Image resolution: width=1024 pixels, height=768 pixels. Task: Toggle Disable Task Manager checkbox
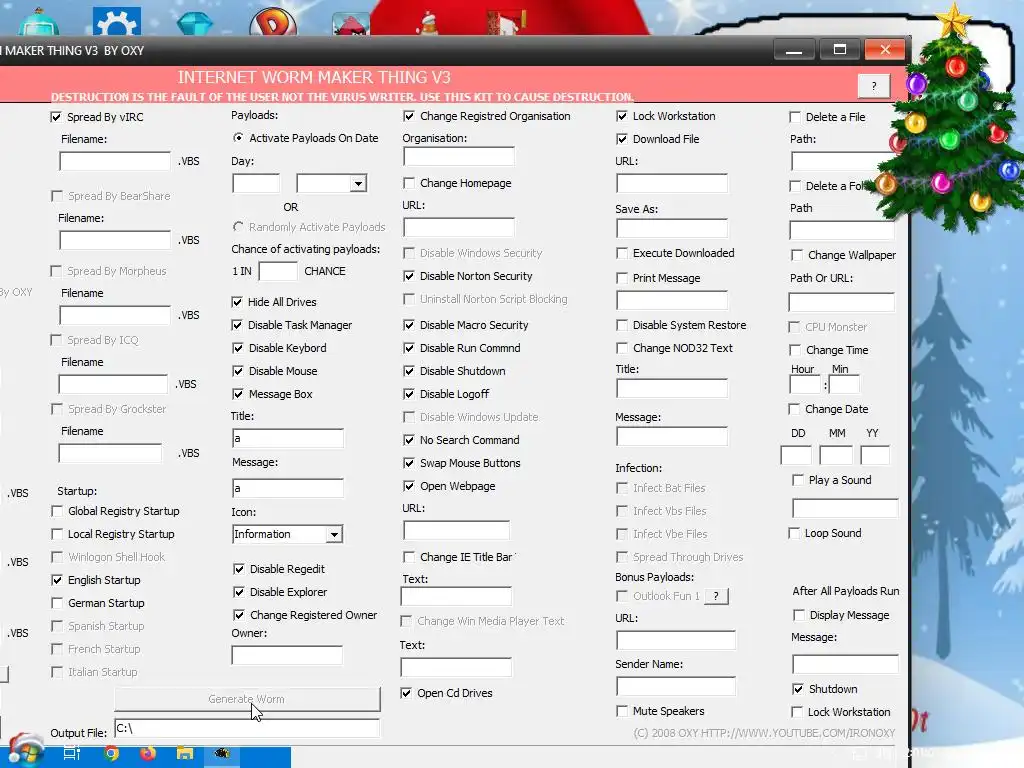(237, 325)
